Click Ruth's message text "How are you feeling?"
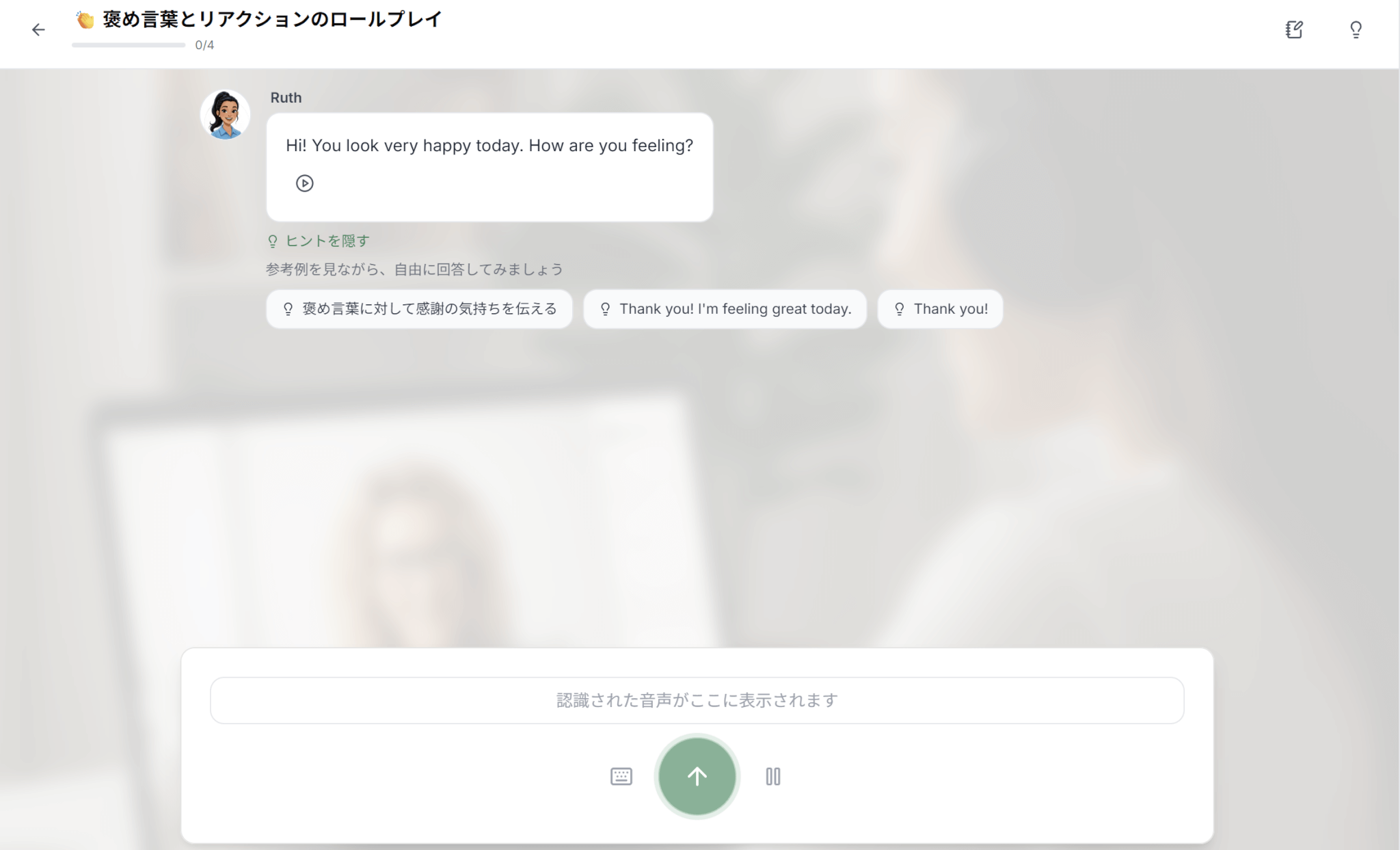The image size is (1400, 850). pyautogui.click(x=610, y=145)
